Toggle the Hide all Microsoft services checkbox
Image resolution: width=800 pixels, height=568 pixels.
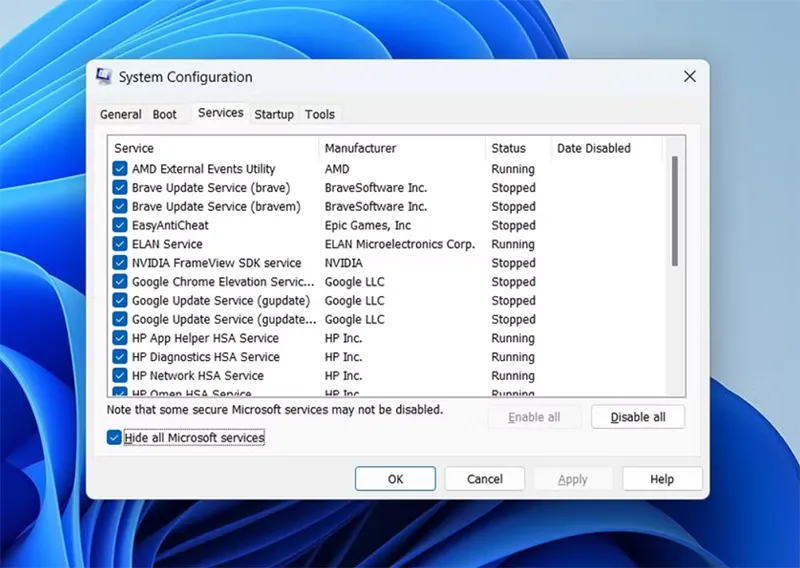[114, 438]
